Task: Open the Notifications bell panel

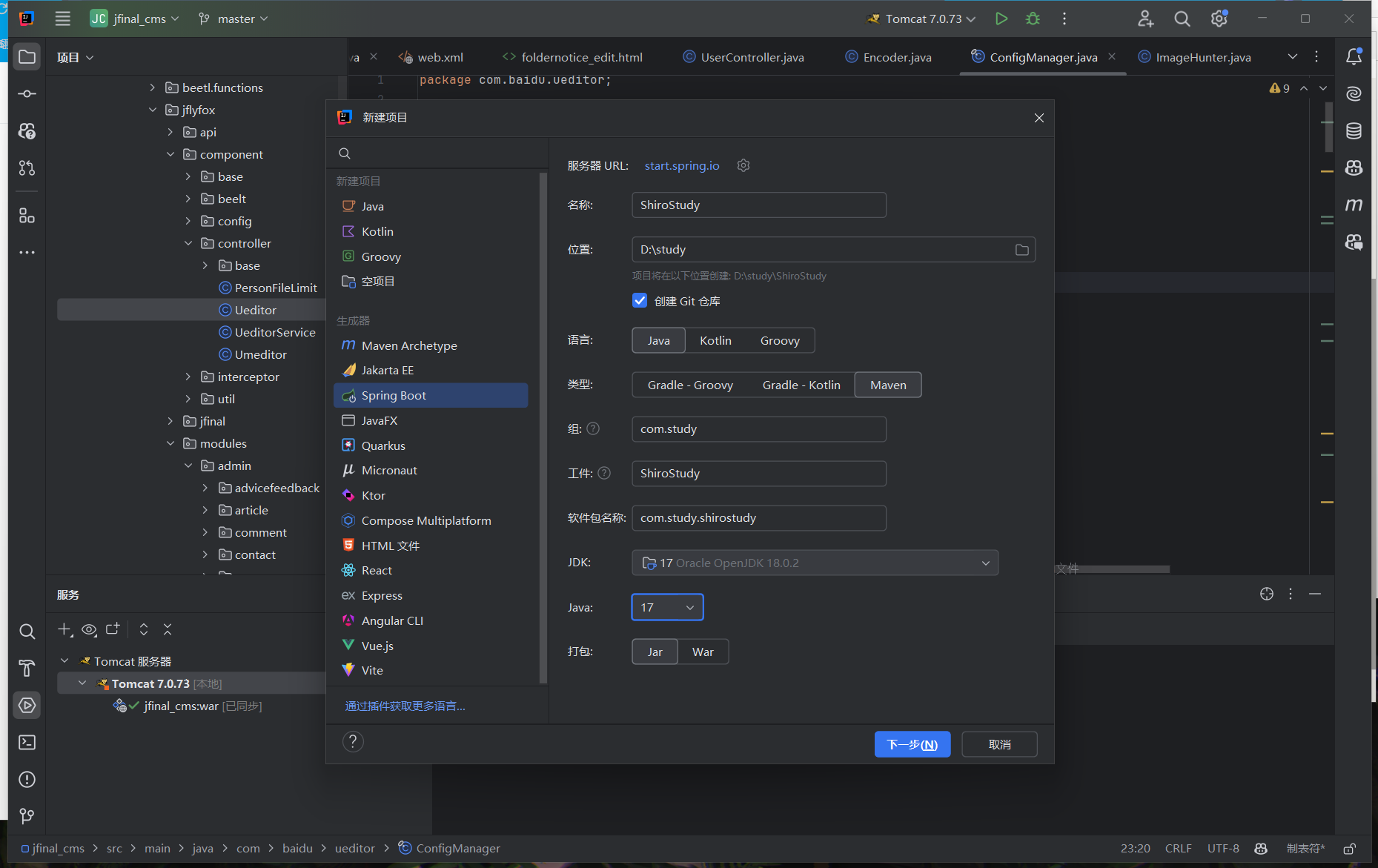Action: pos(1354,56)
